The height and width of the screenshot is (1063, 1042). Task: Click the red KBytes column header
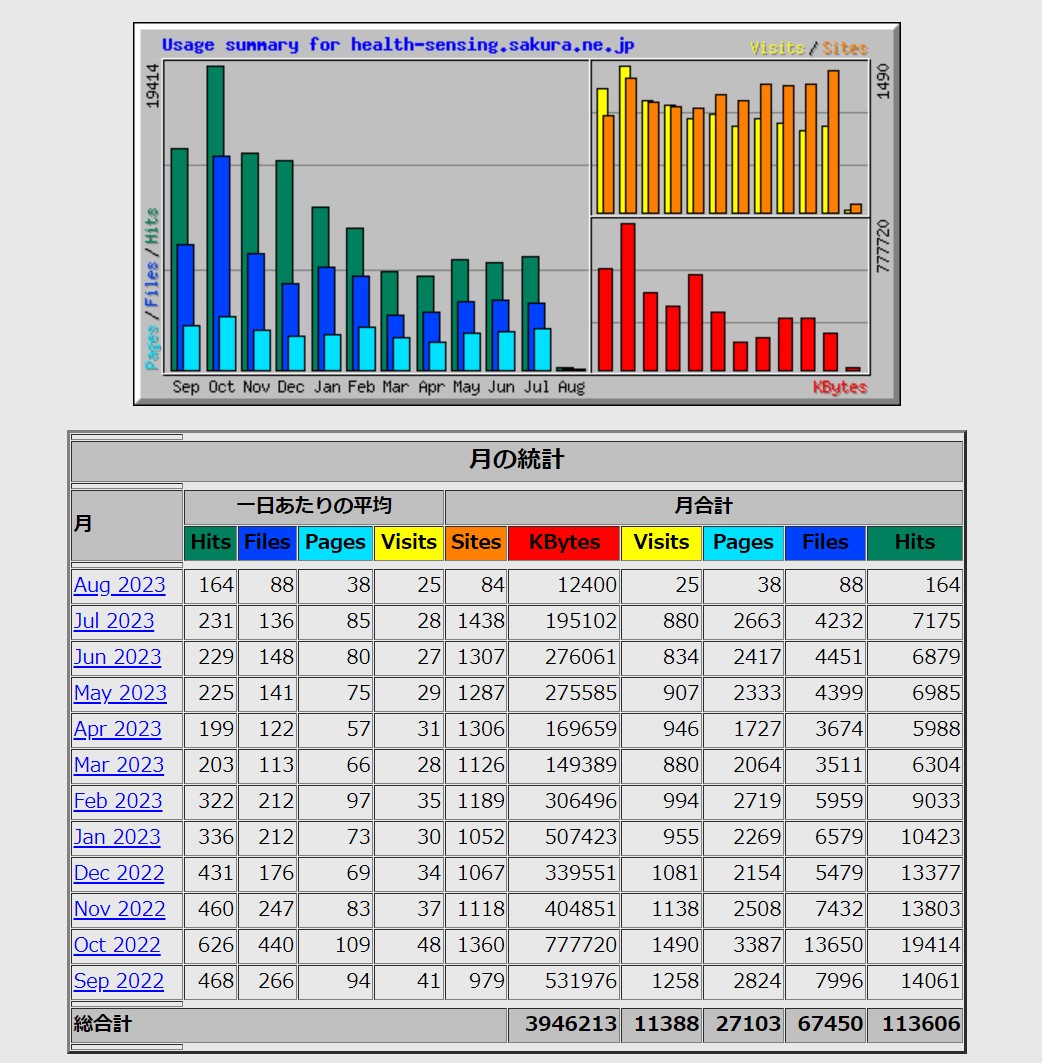tap(564, 542)
